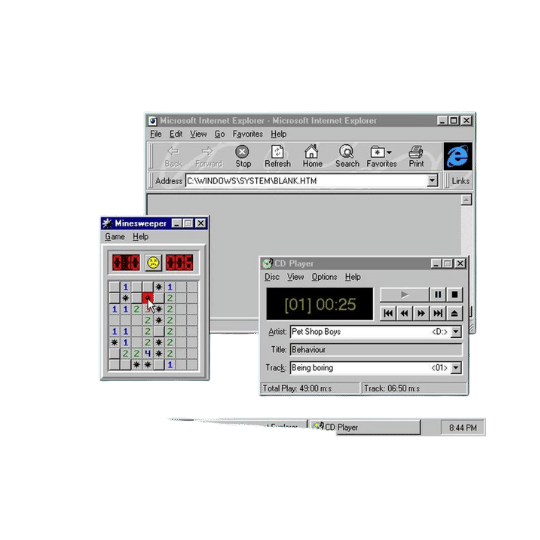The width and height of the screenshot is (540, 540).
Task: Pause the CD playback
Action: (438, 295)
